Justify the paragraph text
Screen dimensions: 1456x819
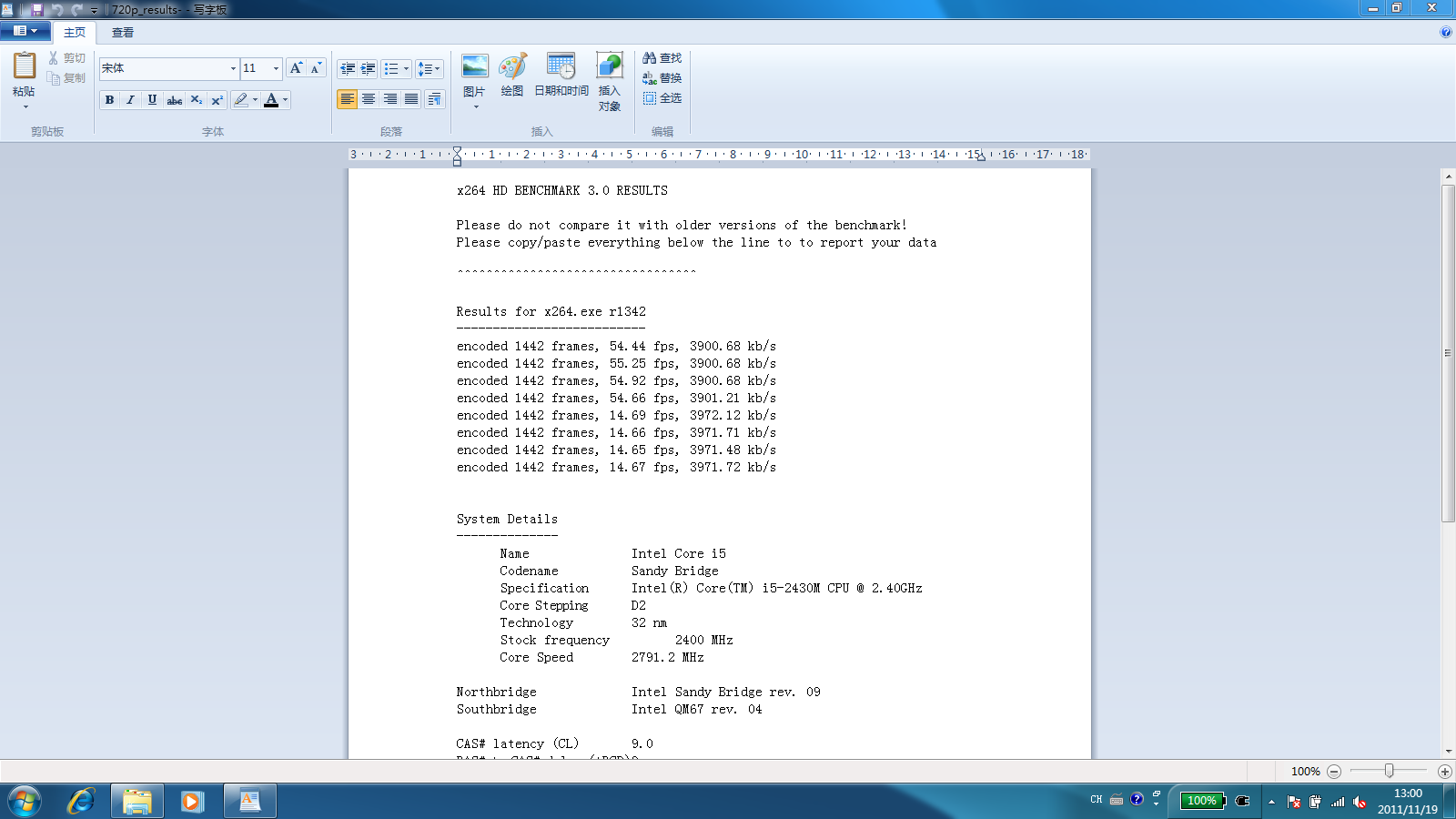(411, 99)
